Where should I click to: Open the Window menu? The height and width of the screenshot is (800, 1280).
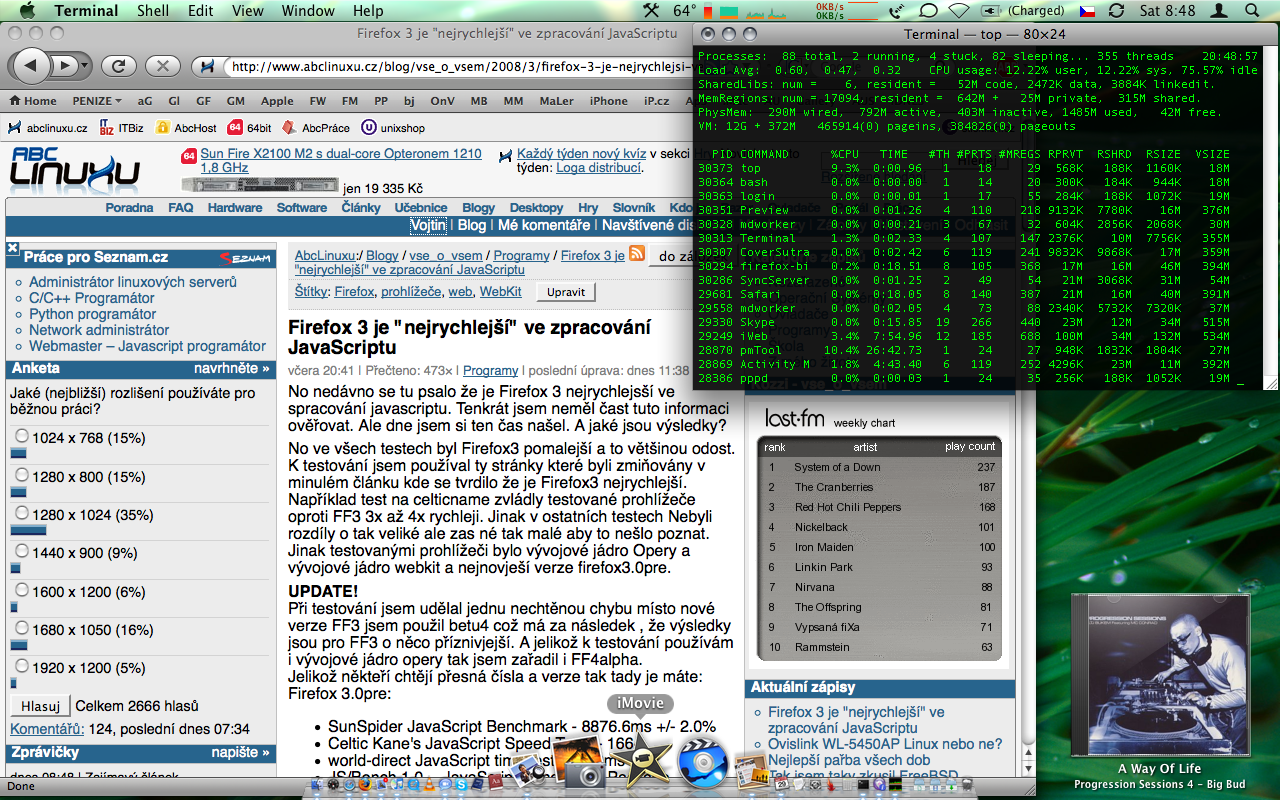click(x=308, y=11)
